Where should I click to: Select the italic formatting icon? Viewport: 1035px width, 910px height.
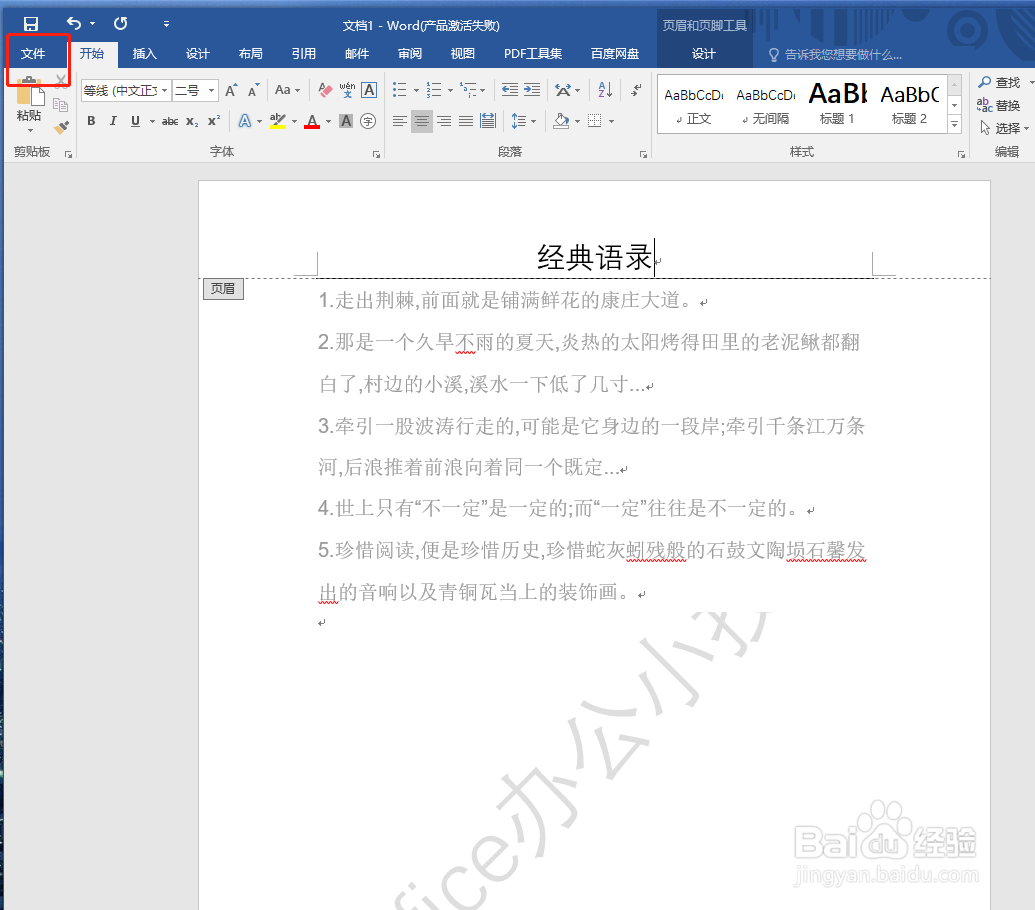click(x=112, y=121)
